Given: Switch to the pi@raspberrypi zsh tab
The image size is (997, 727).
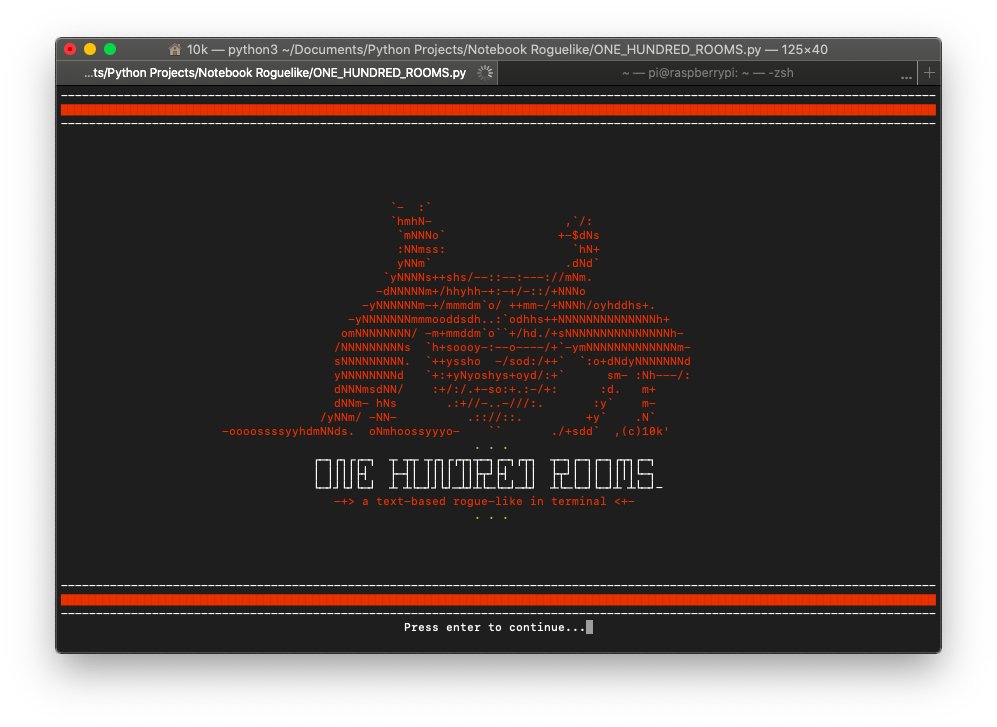Looking at the screenshot, I should tap(707, 73).
